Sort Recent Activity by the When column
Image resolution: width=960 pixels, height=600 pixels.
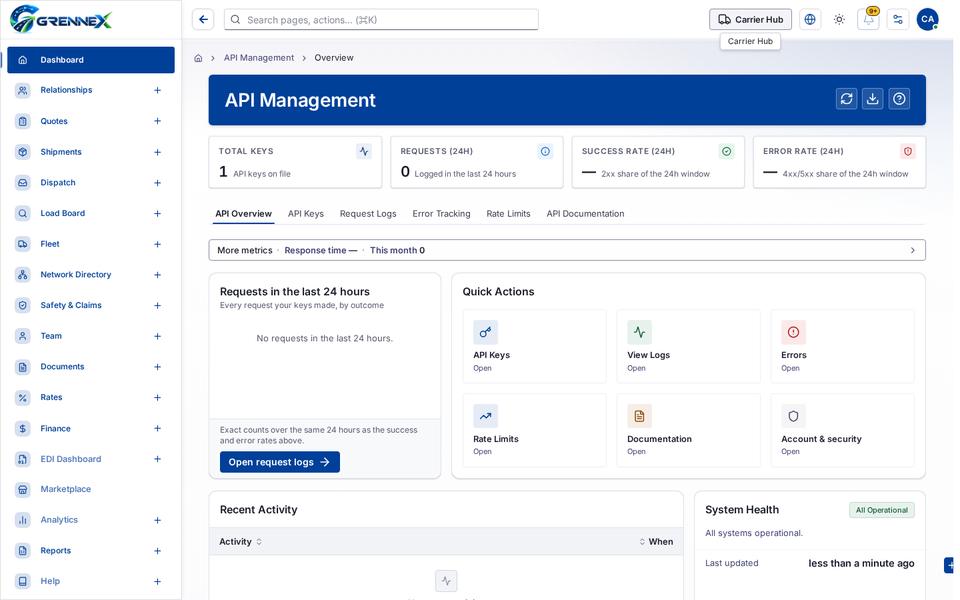656,542
